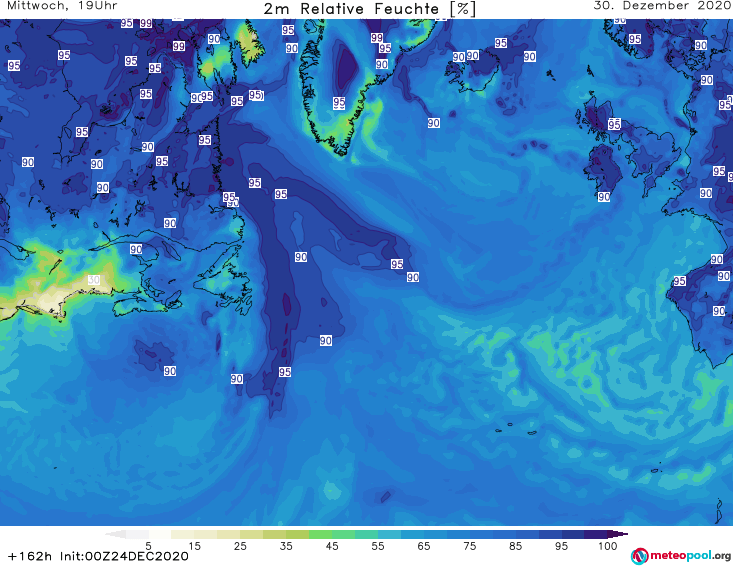
Task: Click the colorbar value '45'
Action: 332,546
